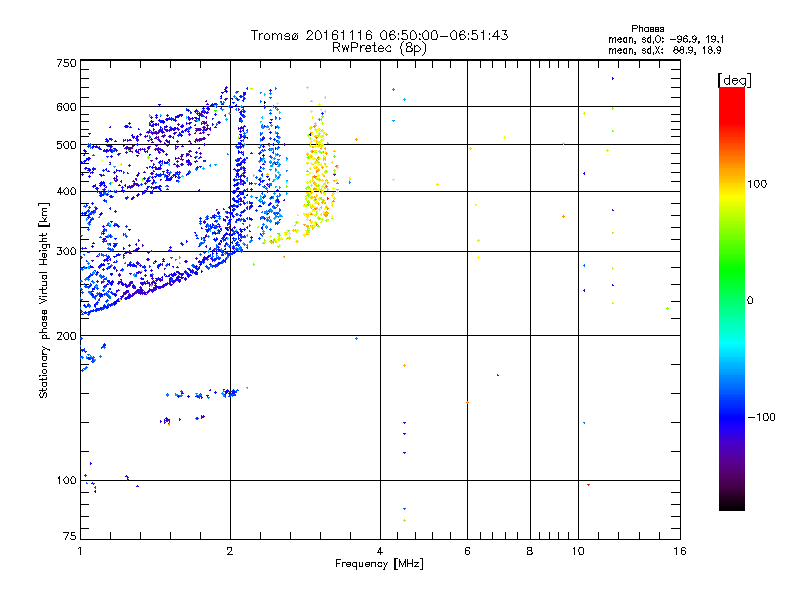This screenshot has height=600, width=800.
Task: Click the 'Phases' header label
Action: tap(647, 29)
